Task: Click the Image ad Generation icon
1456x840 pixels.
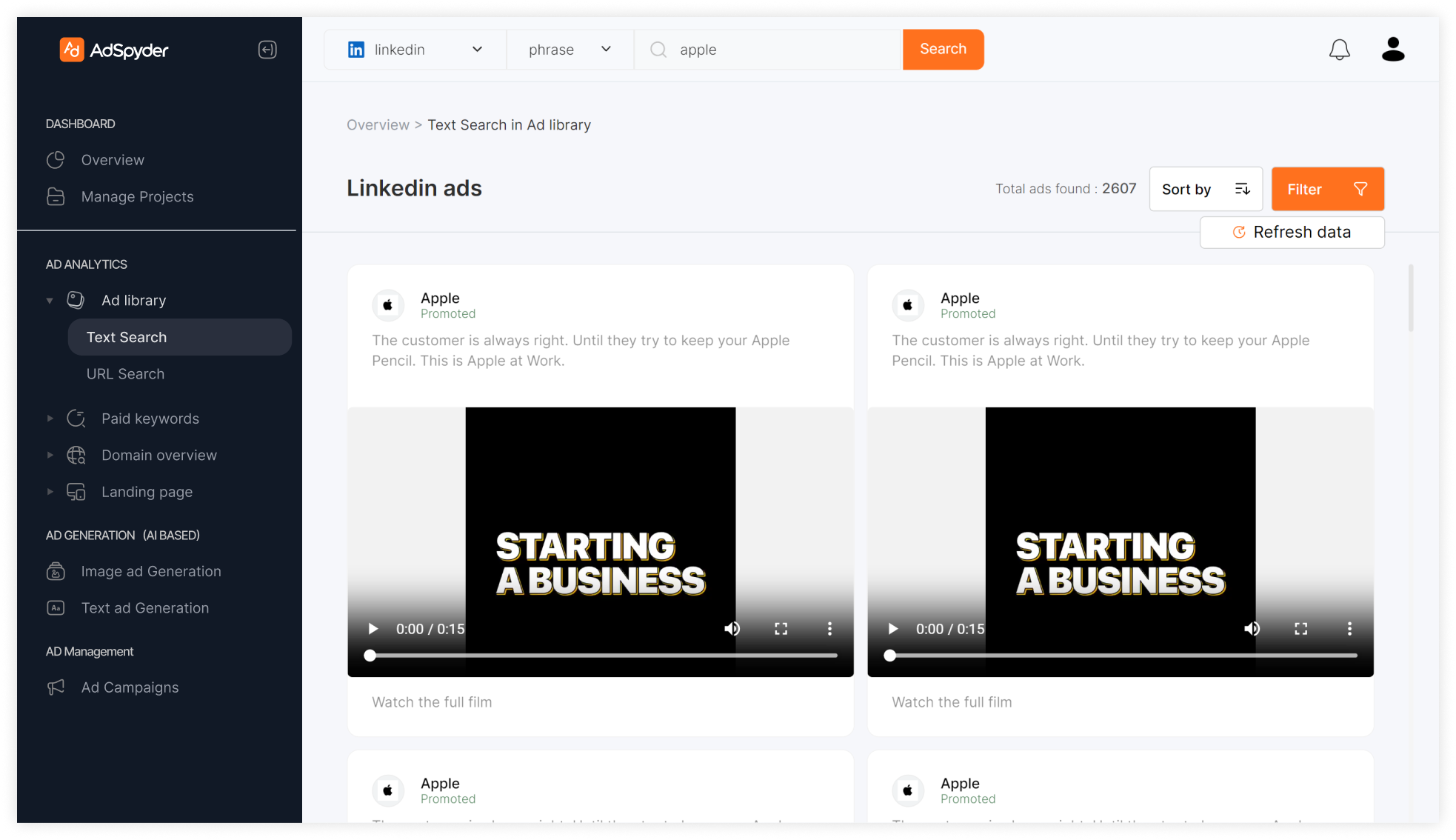Action: pos(56,571)
